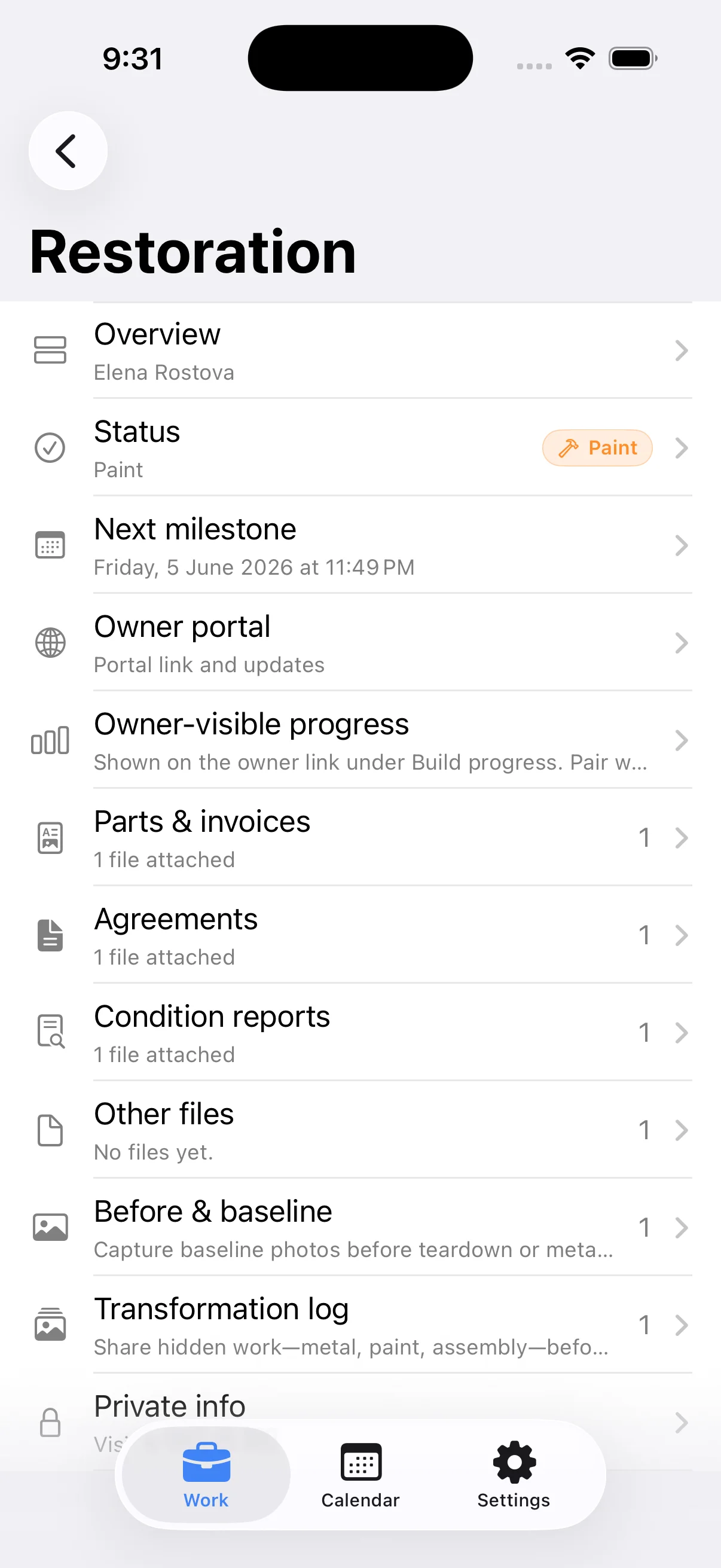Open Owner portal link and updates
Viewport: 721px width, 1568px height.
click(360, 642)
